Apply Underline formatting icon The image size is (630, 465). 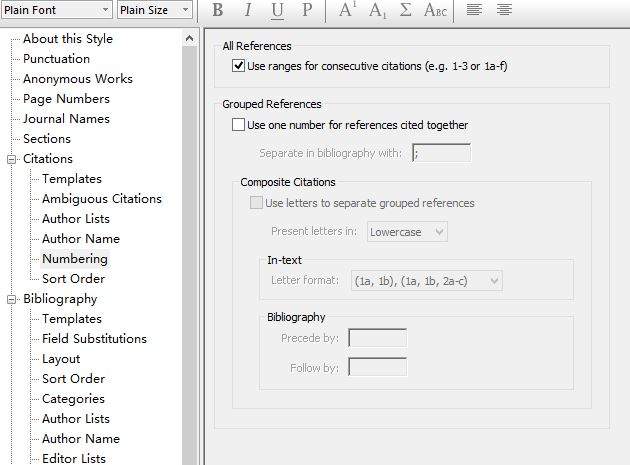[x=277, y=11]
